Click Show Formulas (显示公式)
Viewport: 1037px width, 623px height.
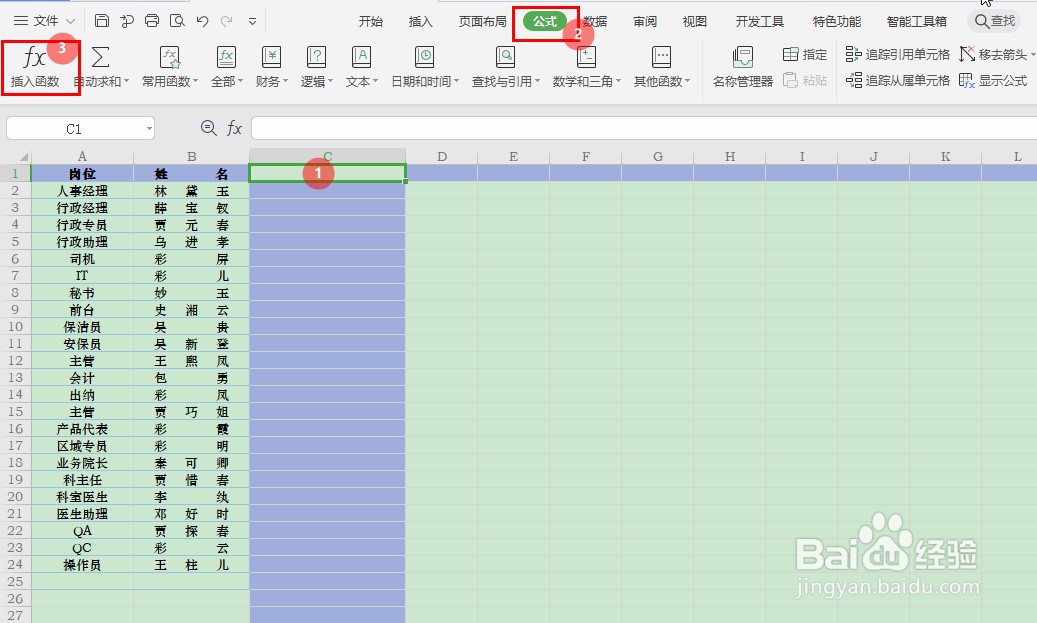pos(993,80)
